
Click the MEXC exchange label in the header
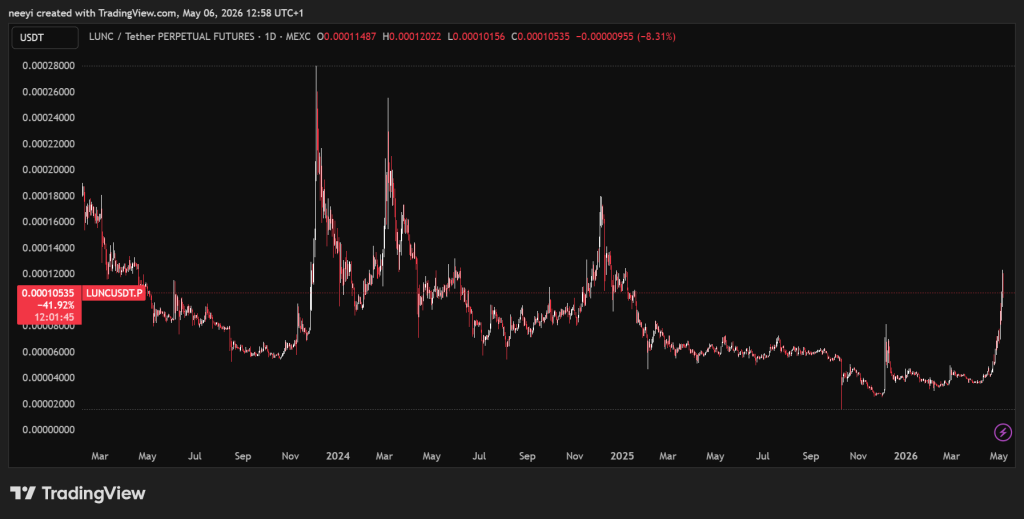[x=297, y=37]
